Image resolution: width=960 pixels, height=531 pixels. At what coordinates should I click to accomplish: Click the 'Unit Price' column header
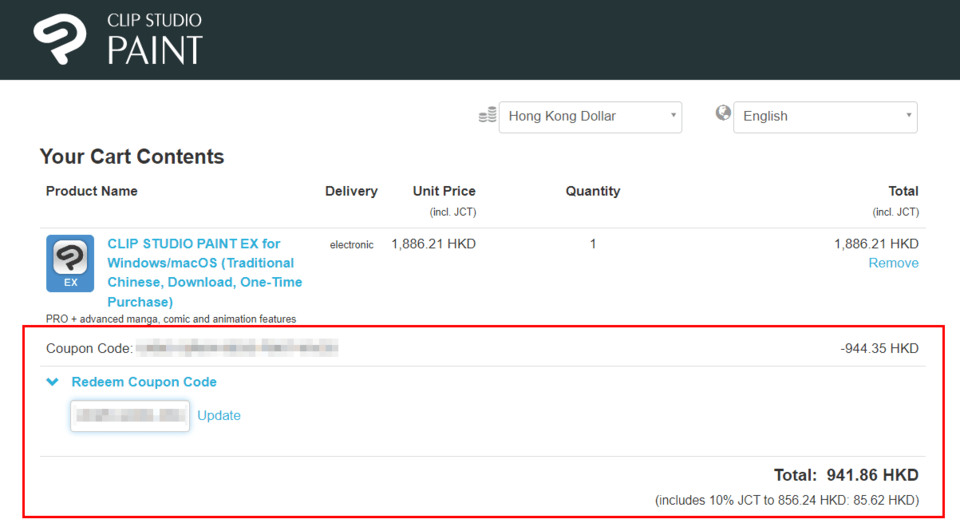click(444, 191)
